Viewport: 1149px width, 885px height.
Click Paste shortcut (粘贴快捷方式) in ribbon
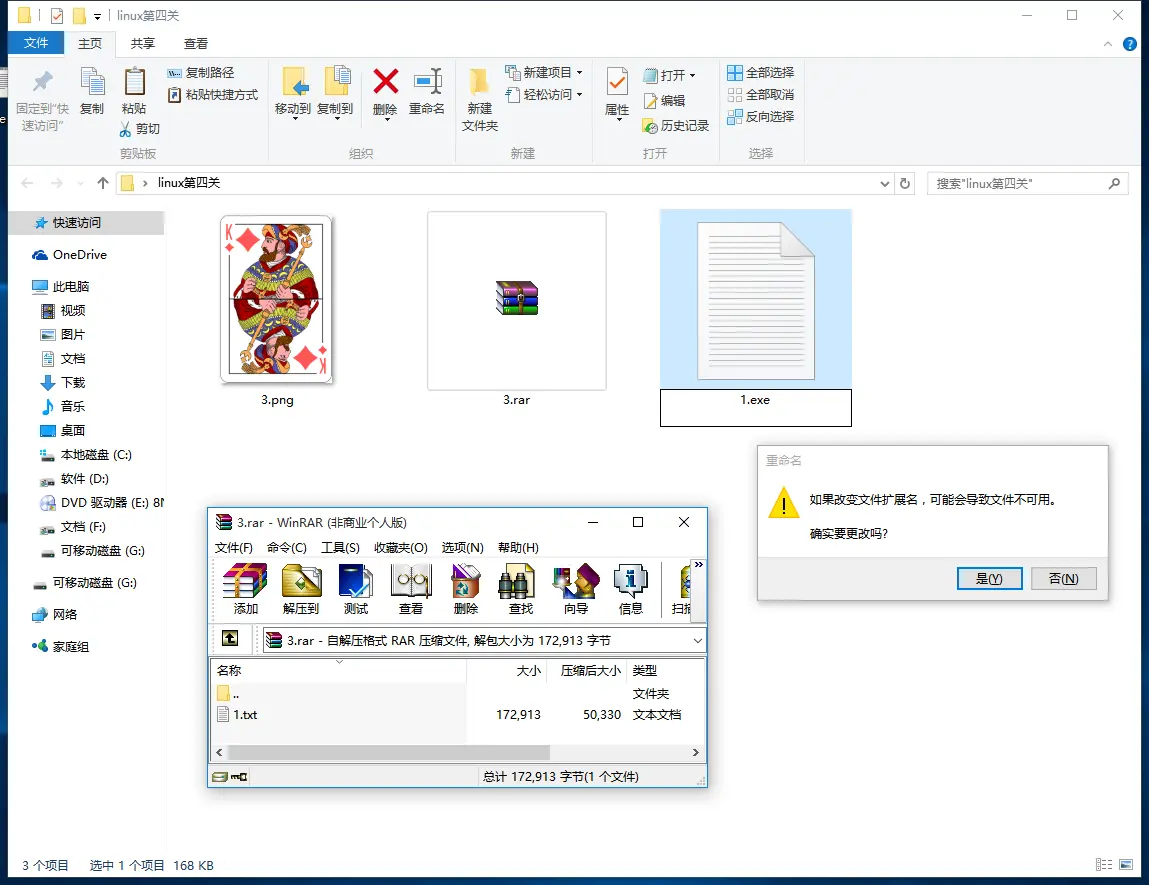point(213,95)
